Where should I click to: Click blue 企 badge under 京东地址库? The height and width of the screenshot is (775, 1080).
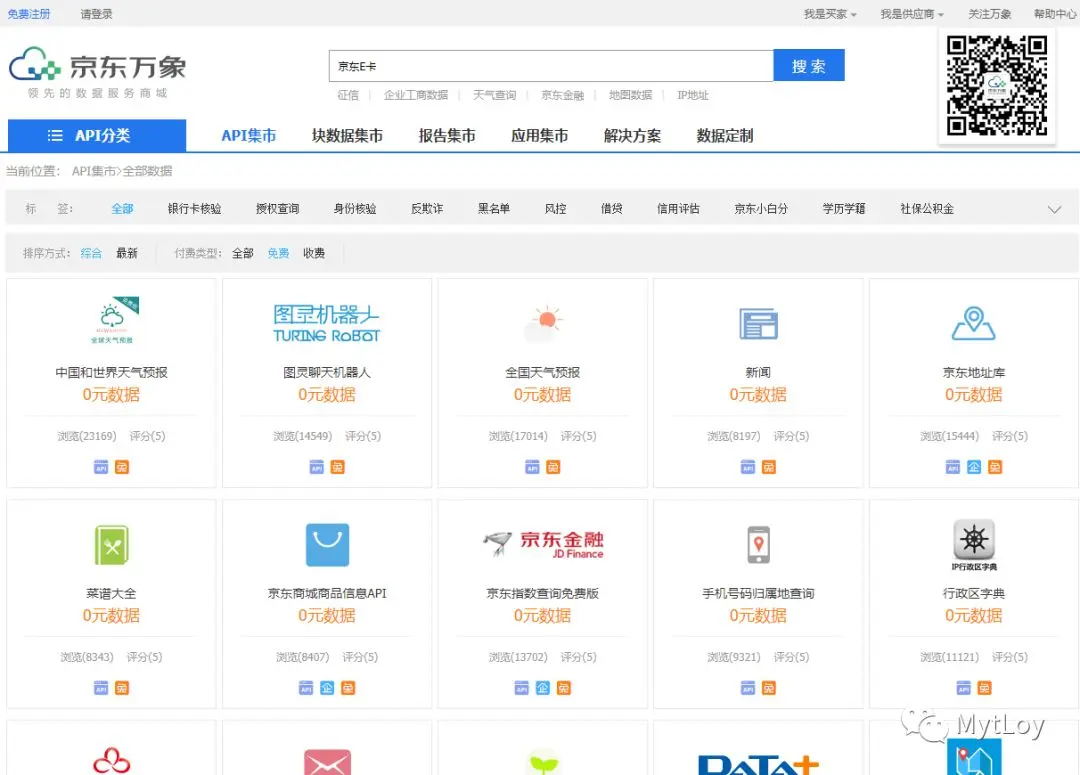point(974,467)
